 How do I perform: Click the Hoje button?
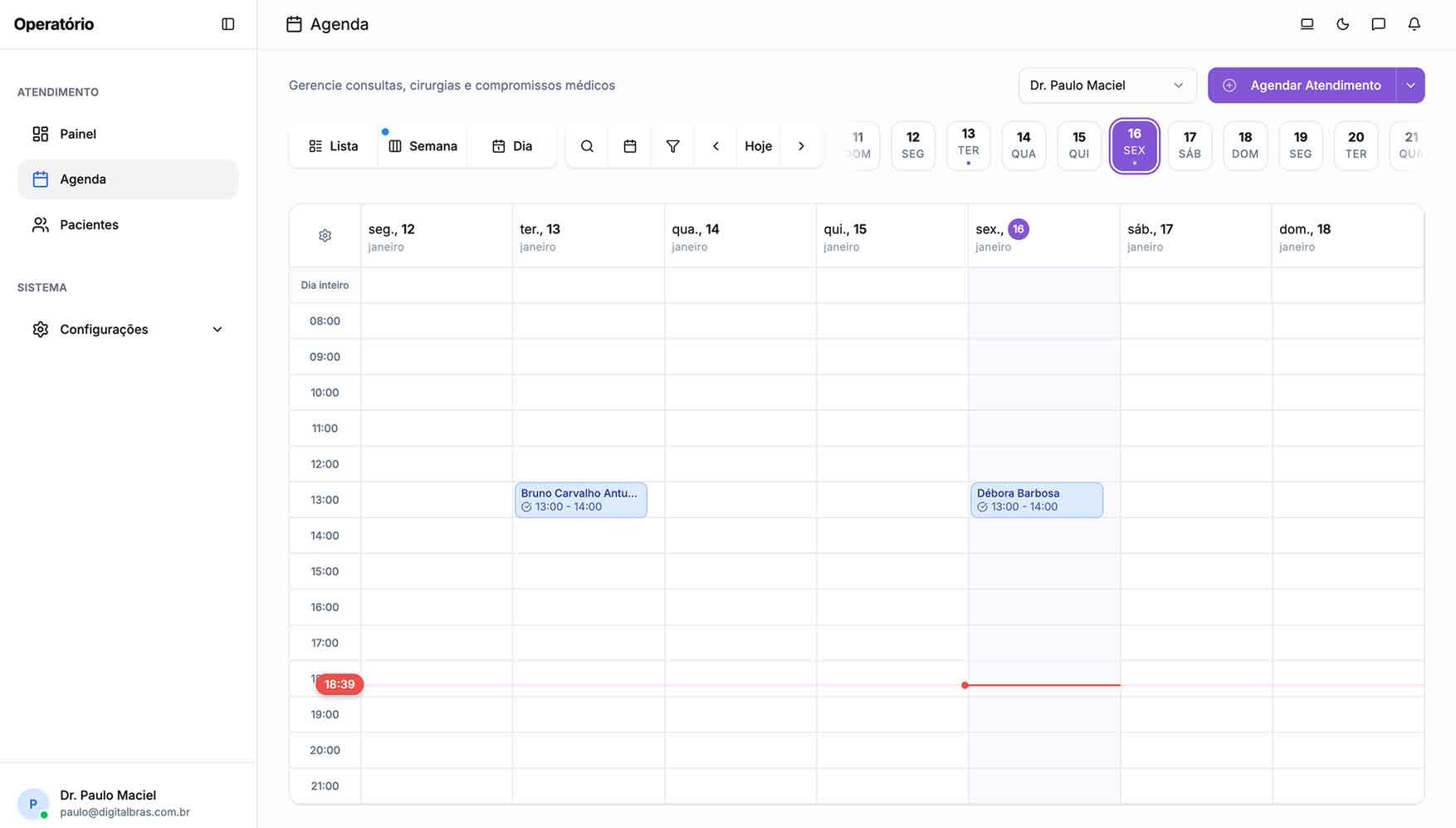click(758, 145)
